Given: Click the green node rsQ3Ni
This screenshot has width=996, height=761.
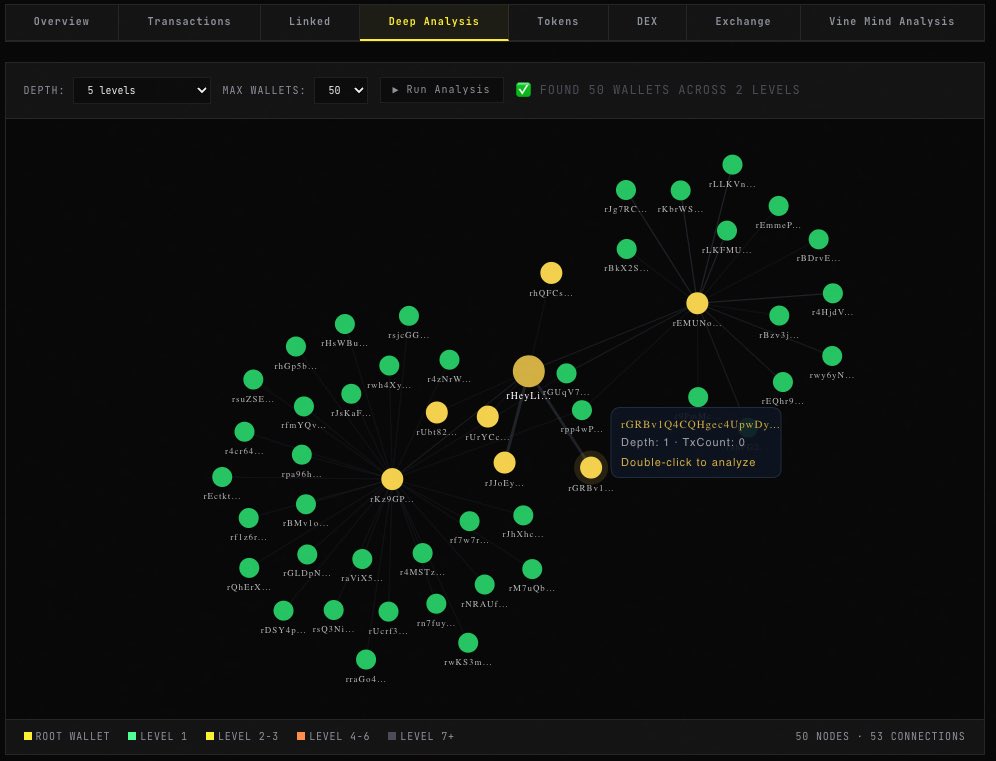Looking at the screenshot, I should [333, 610].
